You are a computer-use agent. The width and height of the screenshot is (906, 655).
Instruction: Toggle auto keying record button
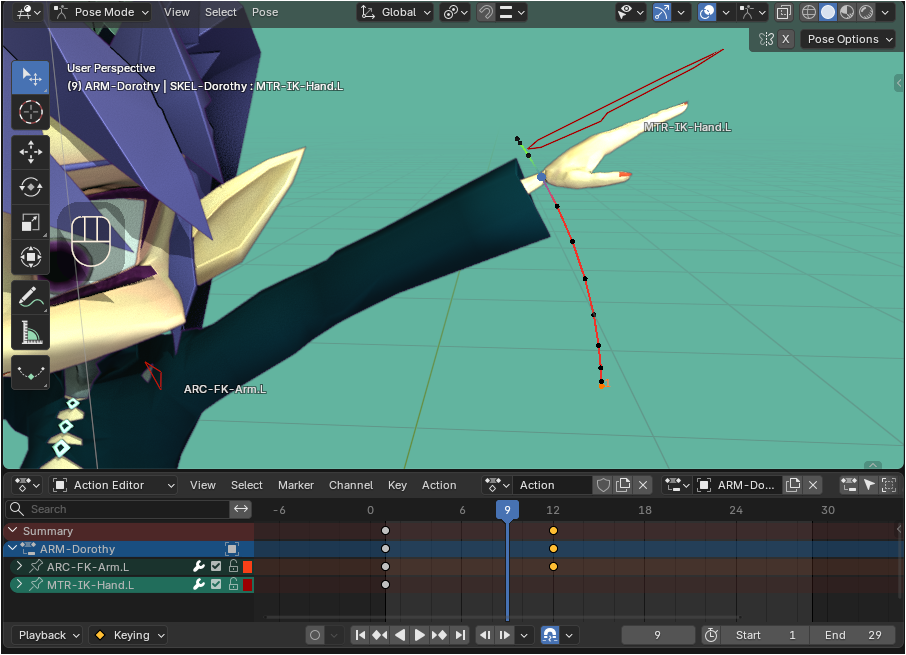(x=315, y=635)
